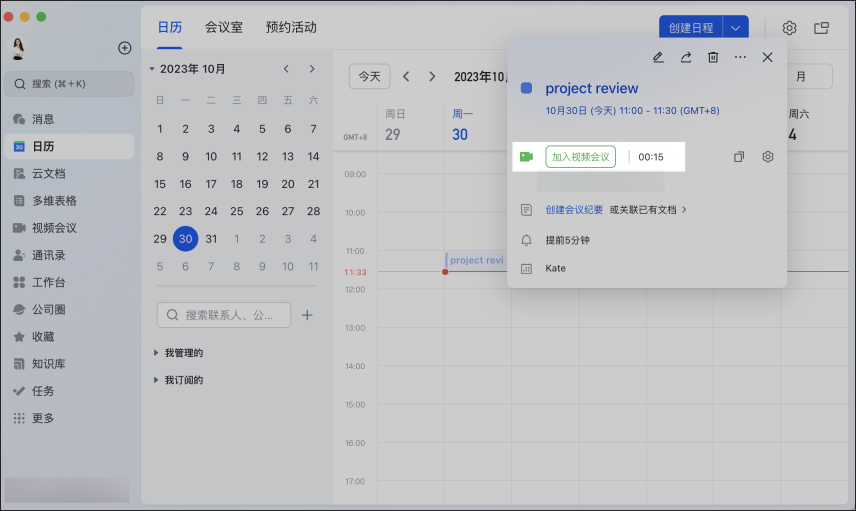Viewport: 856px width, 511px height.
Task: Copy the video meeting info
Action: [x=739, y=157]
